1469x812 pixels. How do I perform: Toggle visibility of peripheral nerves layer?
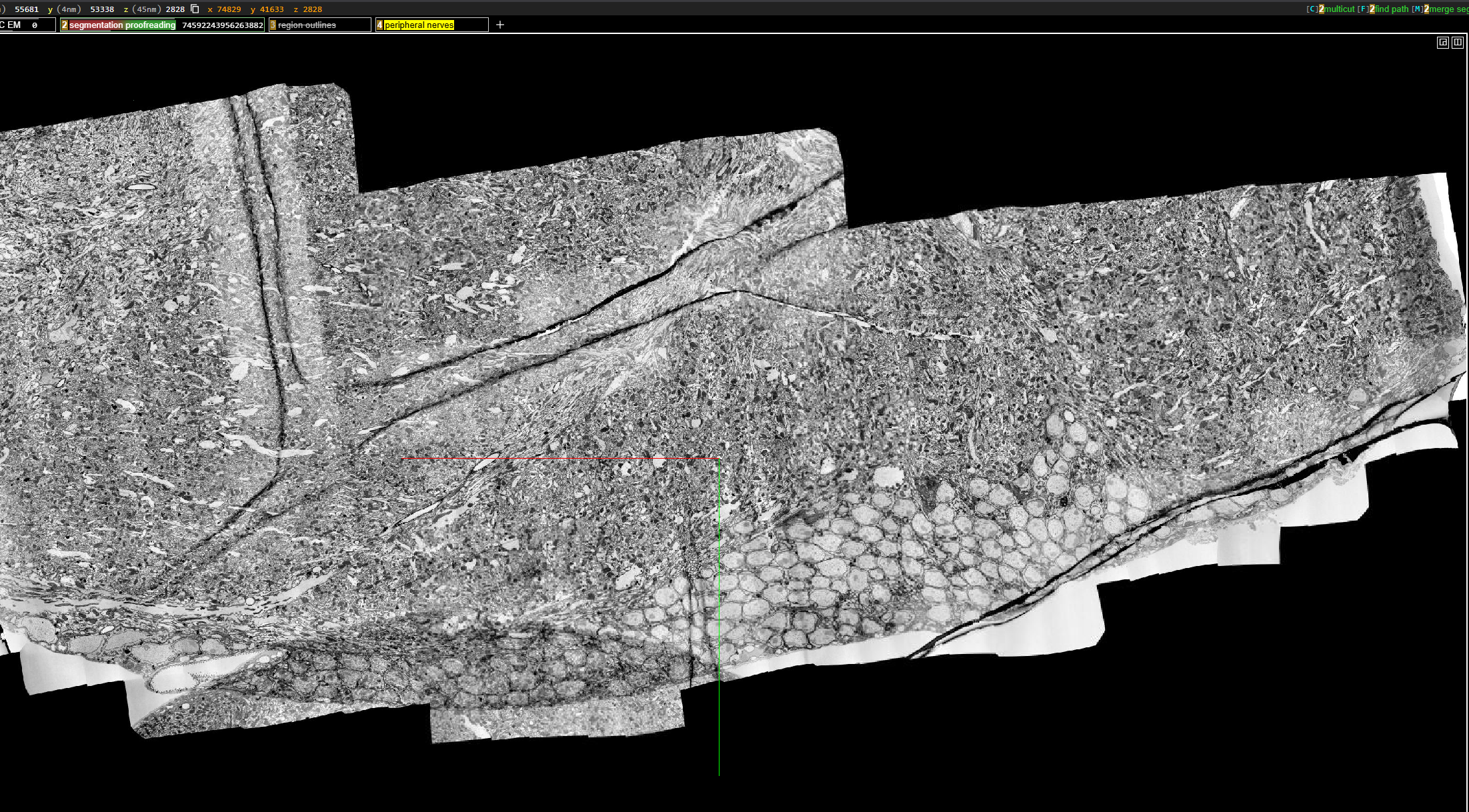[419, 25]
